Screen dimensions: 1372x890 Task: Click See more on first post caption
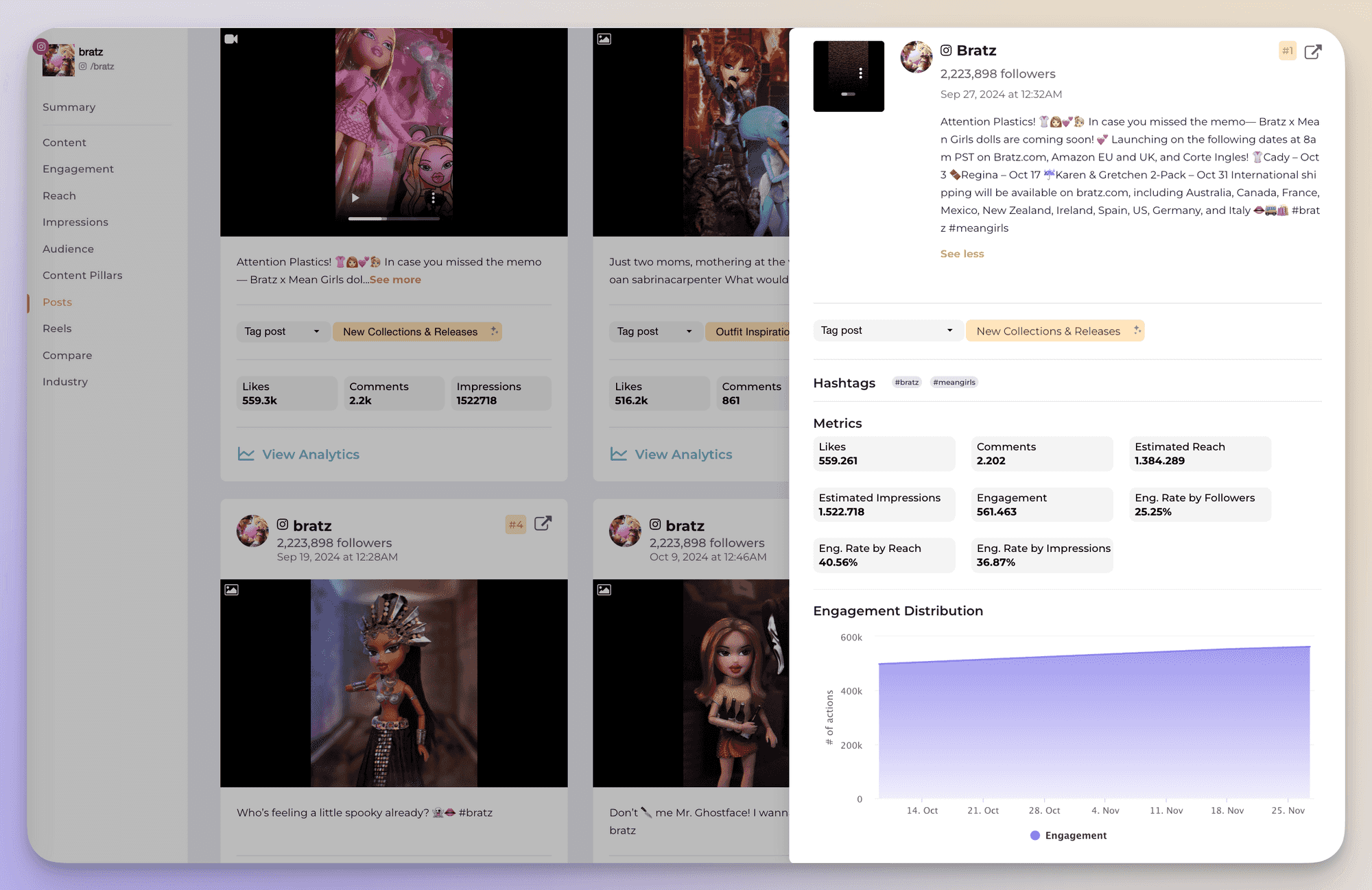[395, 280]
